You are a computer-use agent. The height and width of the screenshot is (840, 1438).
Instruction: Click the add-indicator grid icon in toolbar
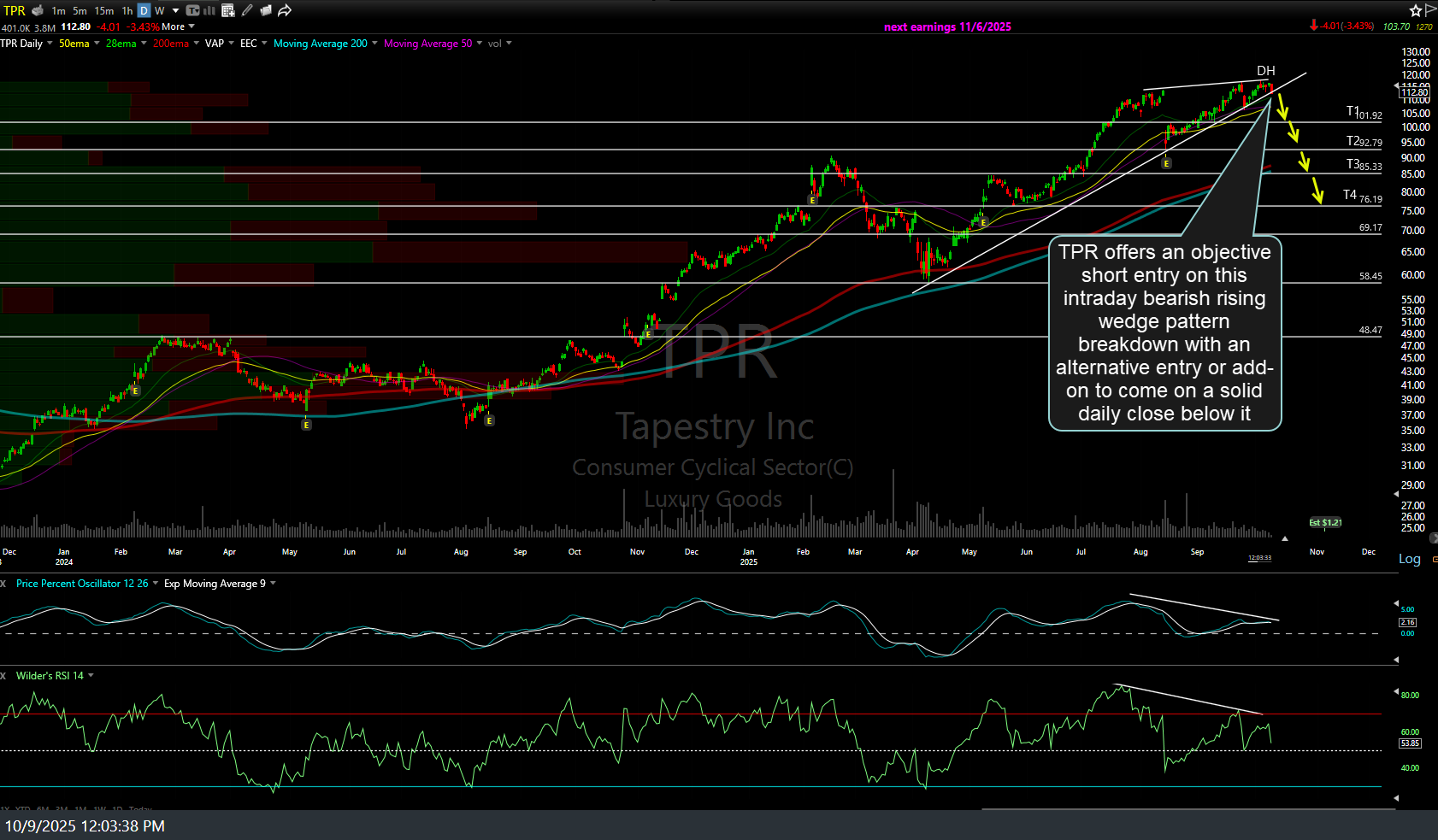227,10
